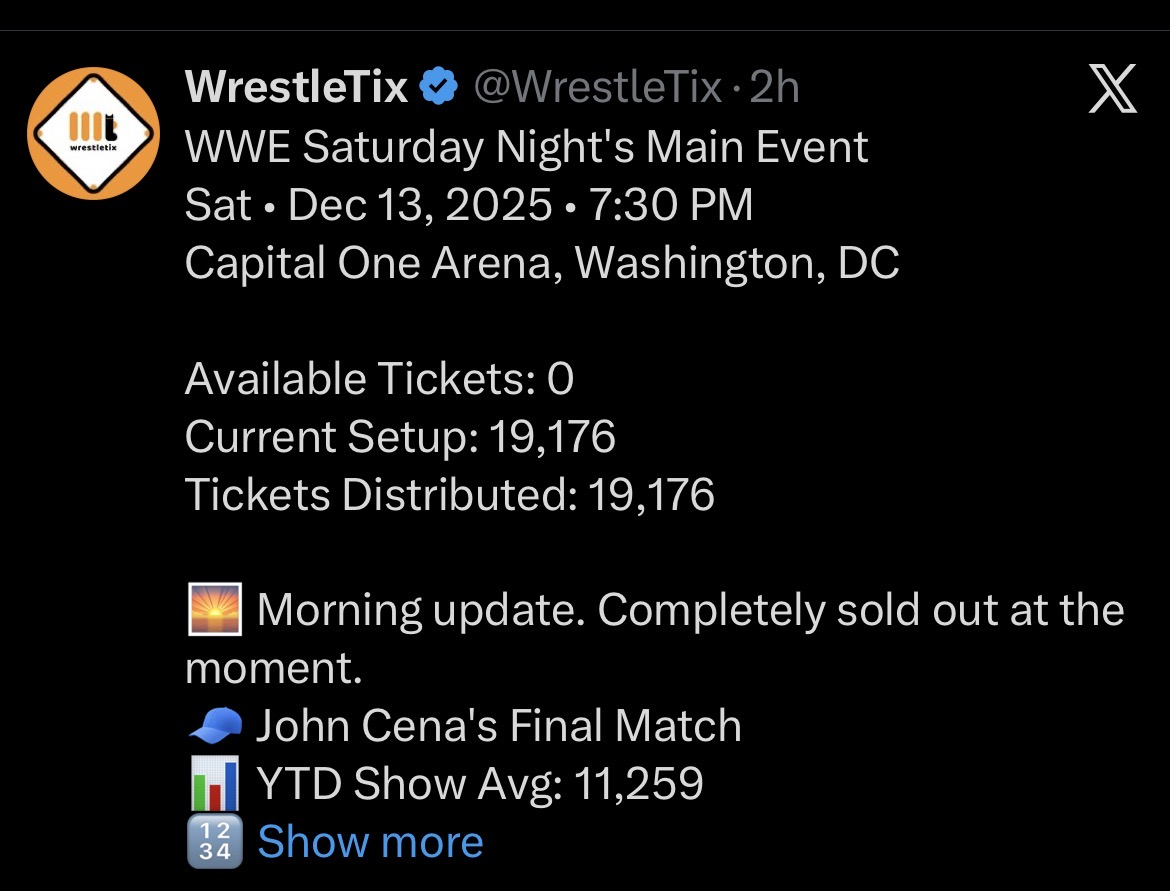The image size is (1170, 891).
Task: Click the Morning update sold out text
Action: pyautogui.click(x=690, y=610)
